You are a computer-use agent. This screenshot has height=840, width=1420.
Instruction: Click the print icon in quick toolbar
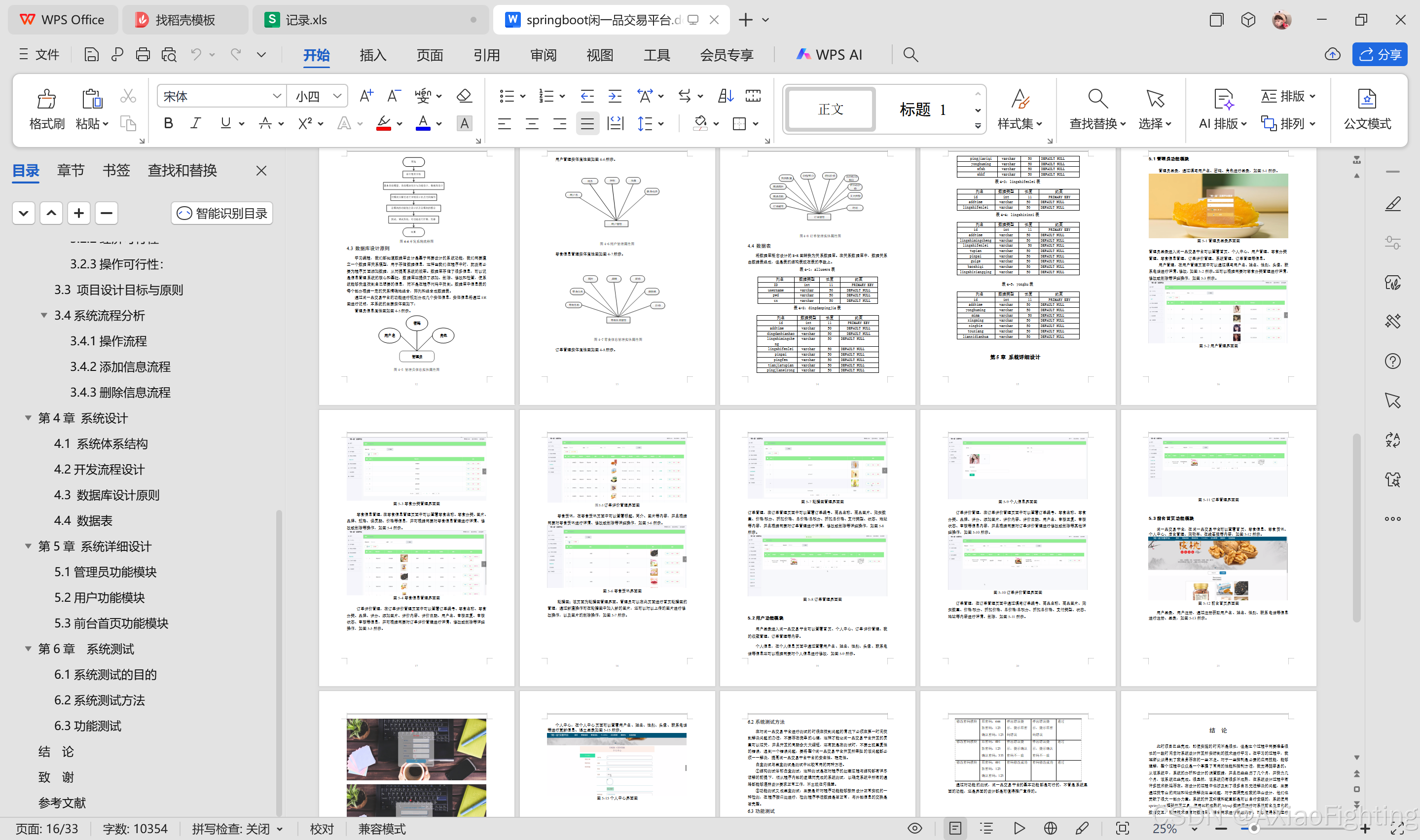[x=143, y=55]
